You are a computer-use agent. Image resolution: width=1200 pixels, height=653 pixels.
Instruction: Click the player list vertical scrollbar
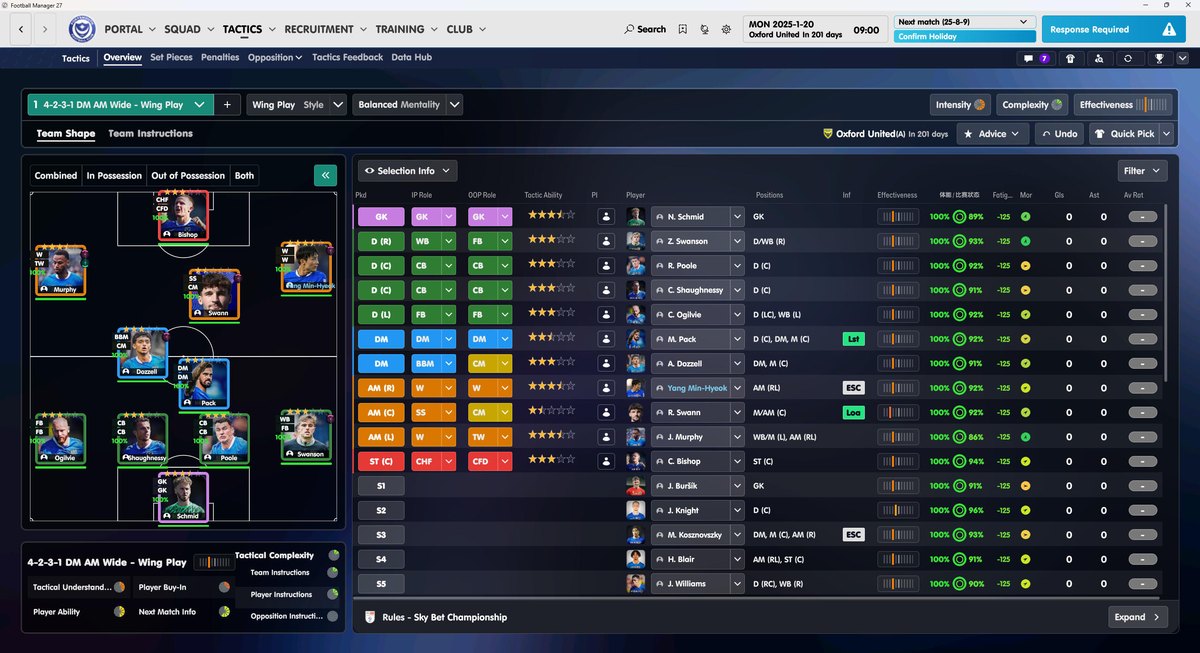1166,292
